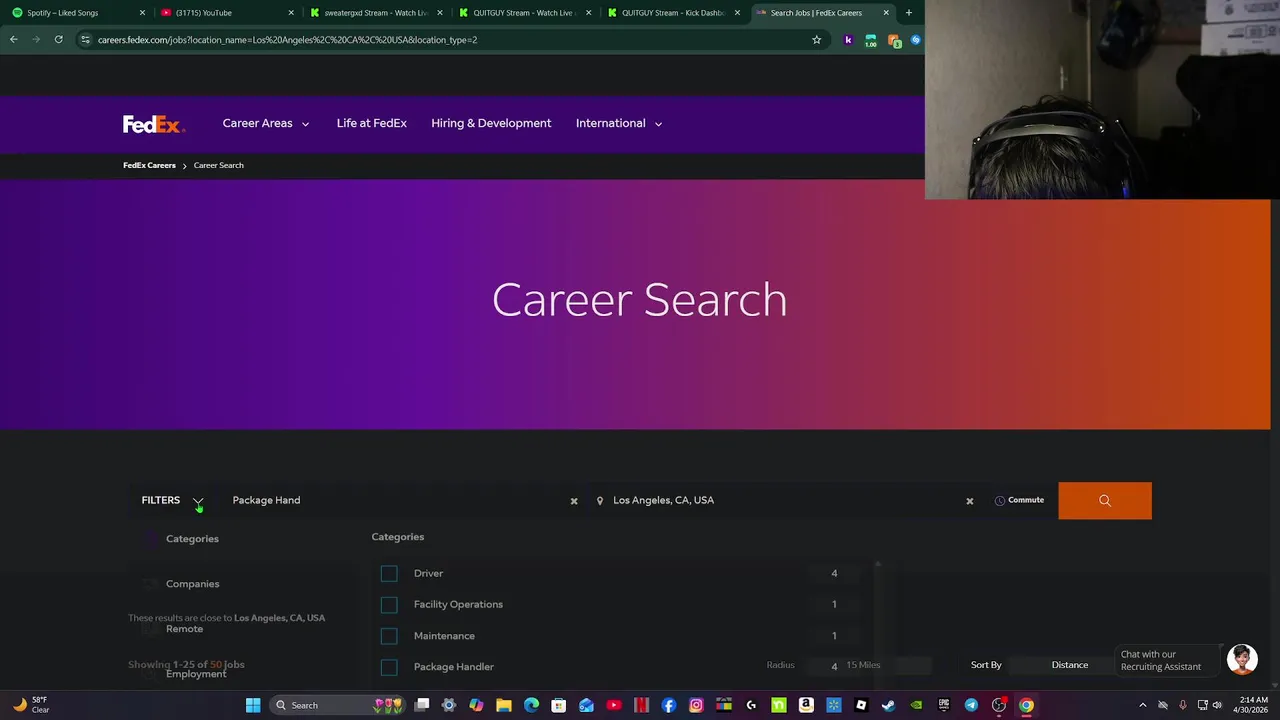Image resolution: width=1280 pixels, height=720 pixels.
Task: Bookmark this page with the star icon
Action: pos(816,40)
